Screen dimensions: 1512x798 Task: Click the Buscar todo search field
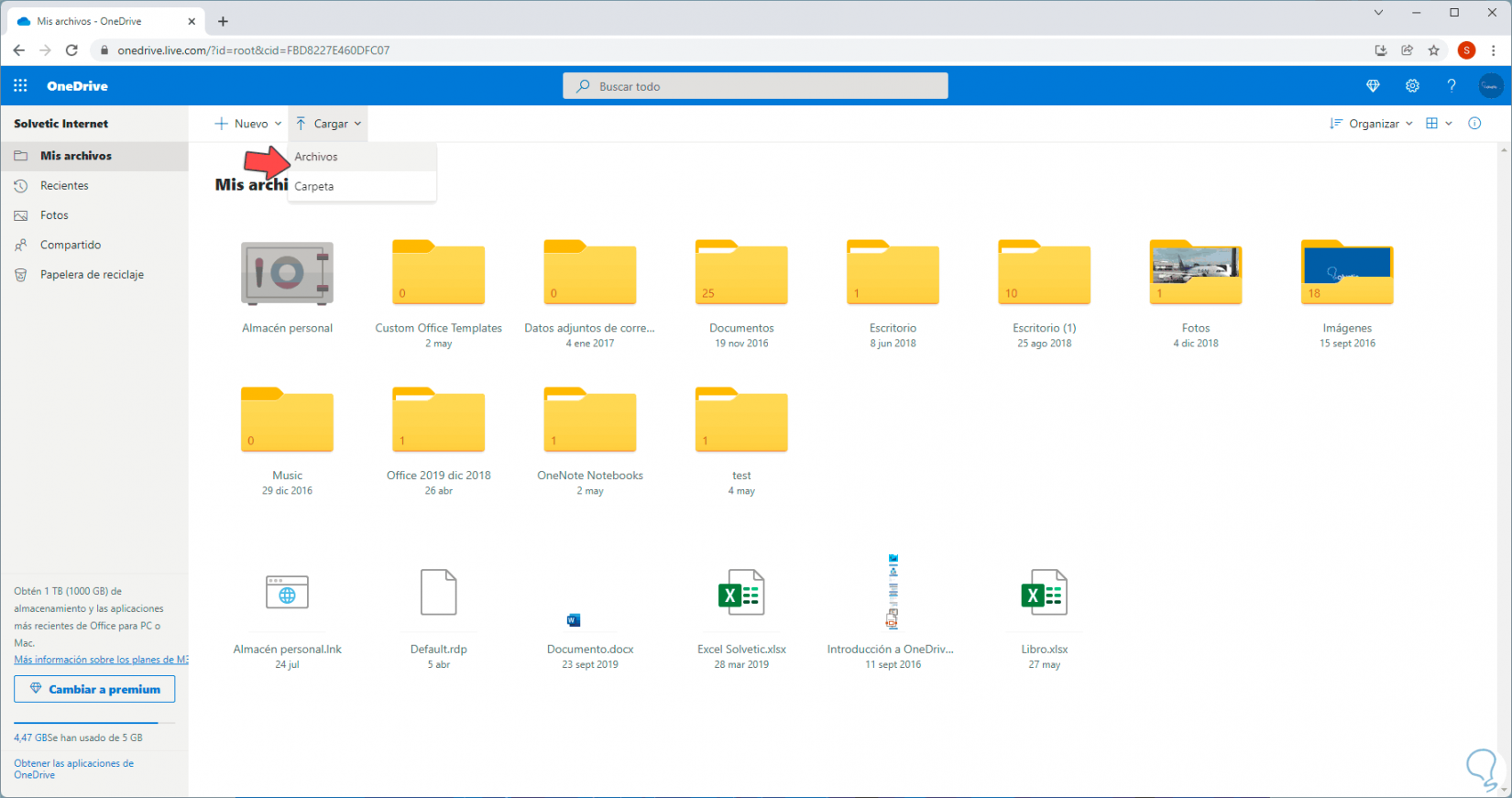(x=755, y=86)
